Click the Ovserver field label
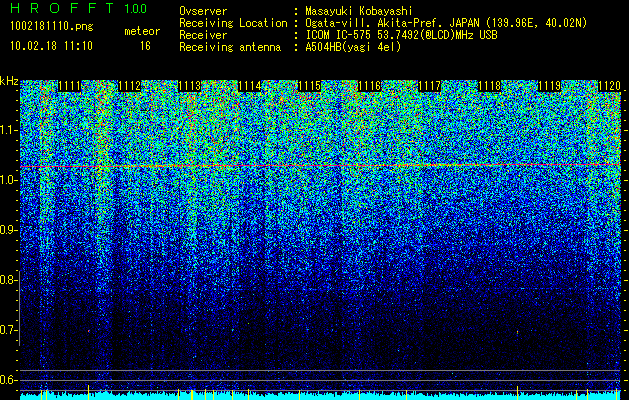 203,11
